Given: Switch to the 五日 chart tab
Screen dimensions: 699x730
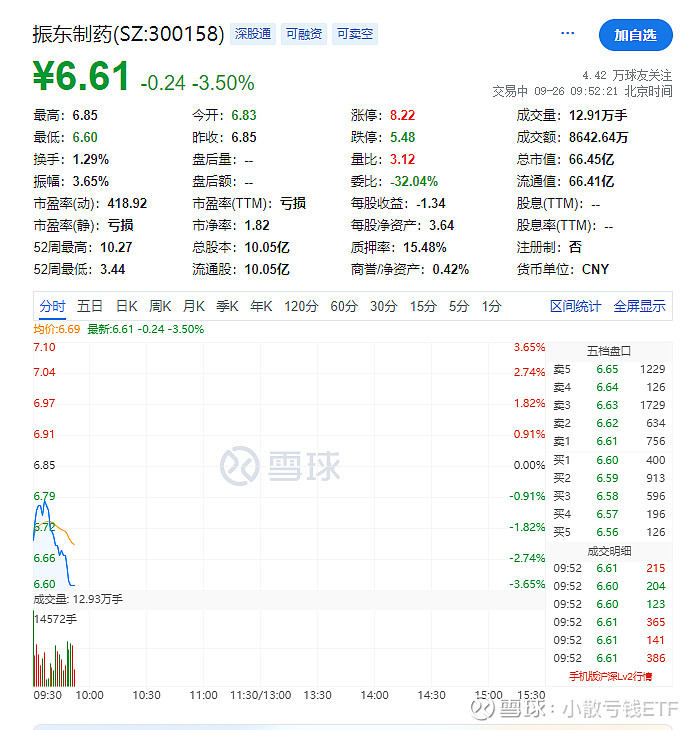Looking at the screenshot, I should 89,306.
